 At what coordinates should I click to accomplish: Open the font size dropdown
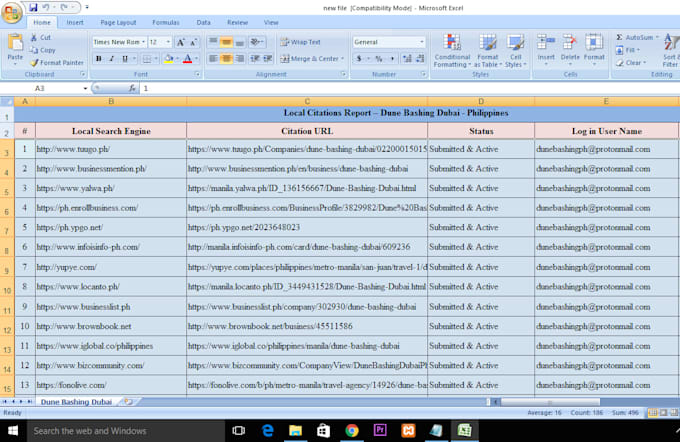tap(168, 42)
